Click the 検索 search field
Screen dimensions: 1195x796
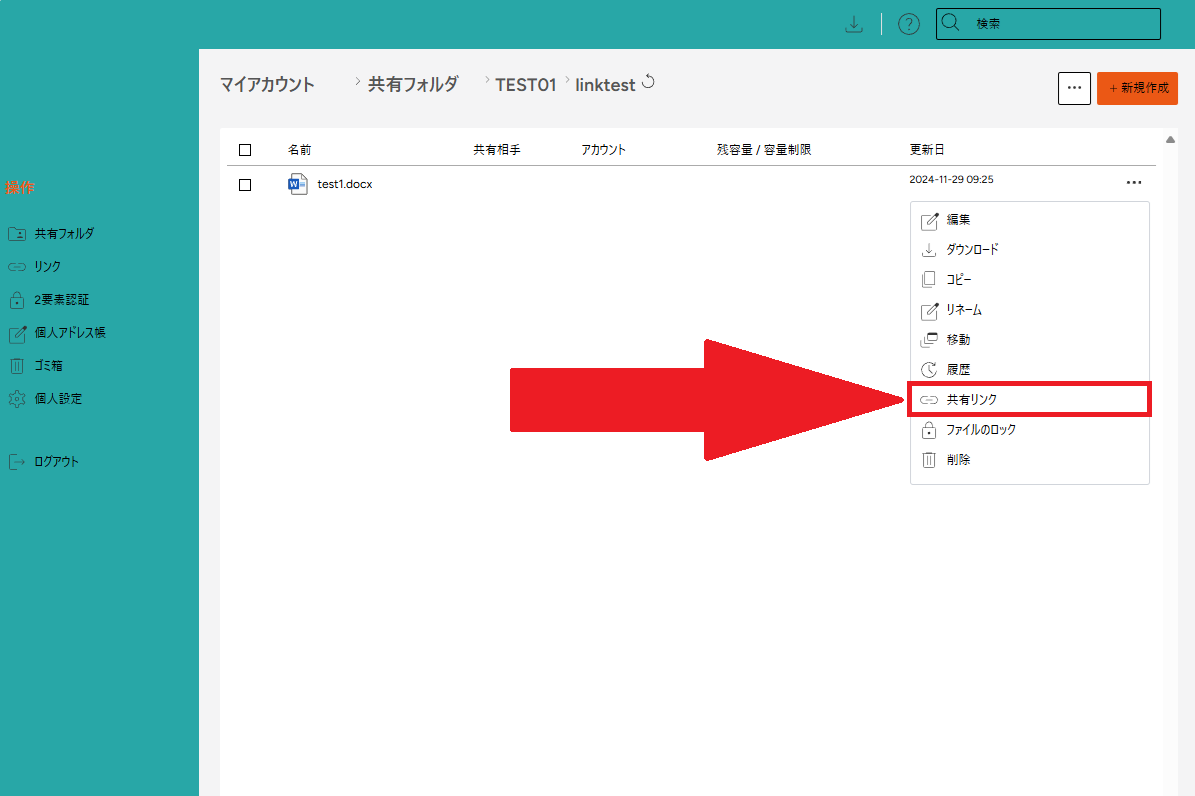click(x=1060, y=24)
